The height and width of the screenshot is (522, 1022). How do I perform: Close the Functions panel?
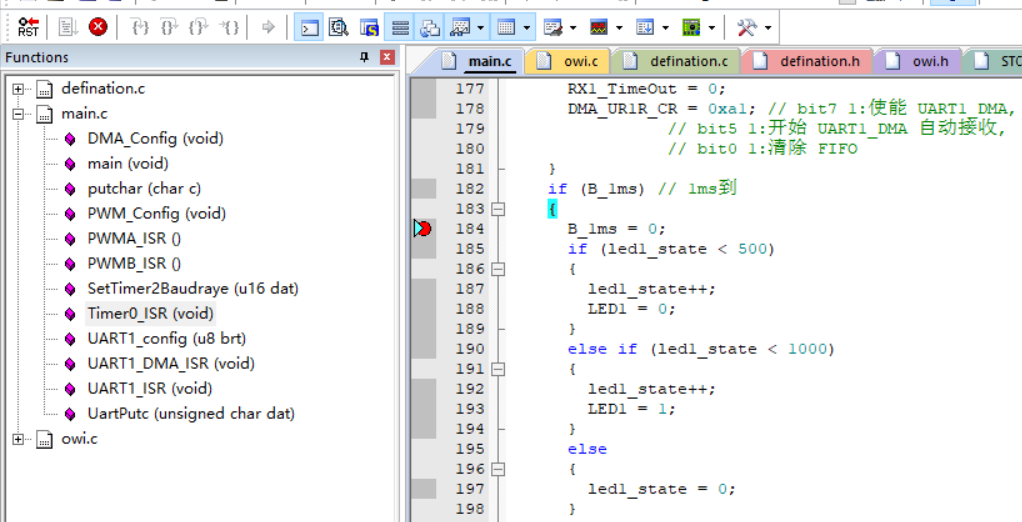[x=387, y=57]
